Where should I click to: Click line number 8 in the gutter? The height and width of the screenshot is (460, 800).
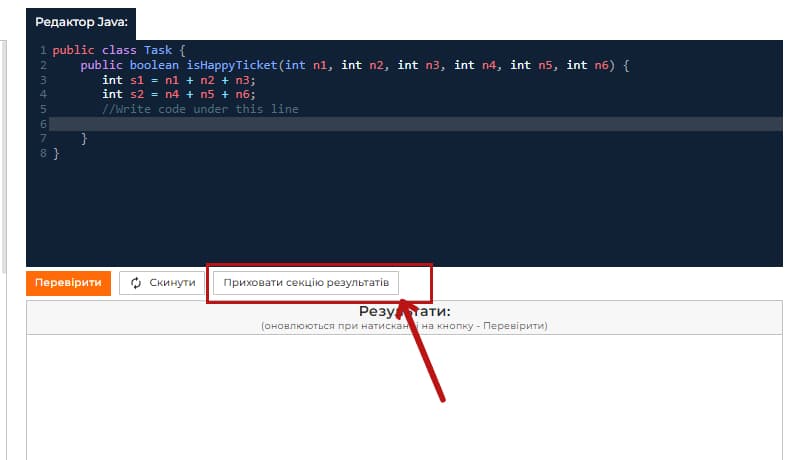43,153
